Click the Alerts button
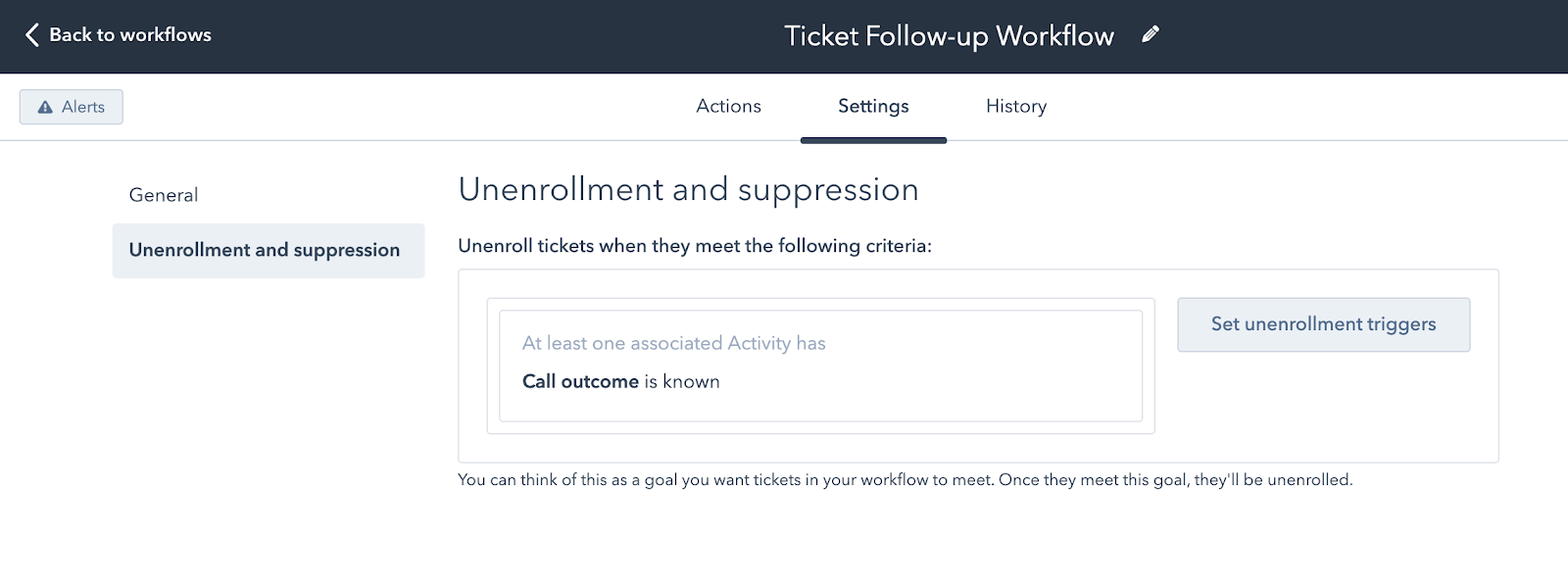Image resolution: width=1568 pixels, height=588 pixels. [x=71, y=106]
